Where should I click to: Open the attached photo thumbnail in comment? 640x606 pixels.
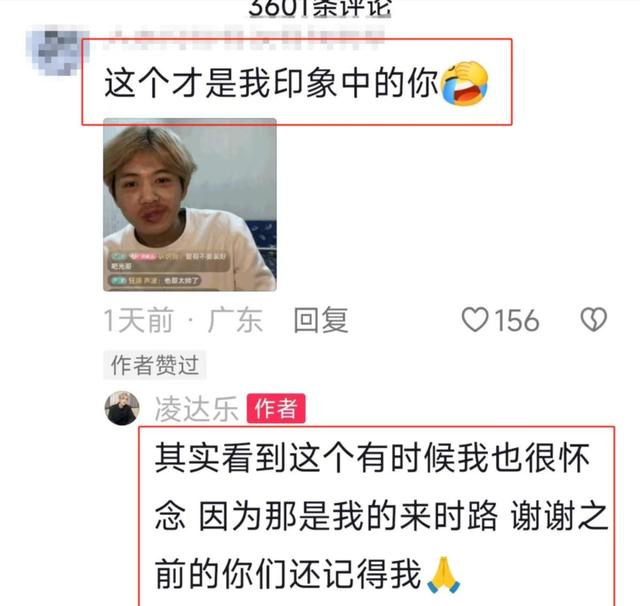(x=190, y=205)
